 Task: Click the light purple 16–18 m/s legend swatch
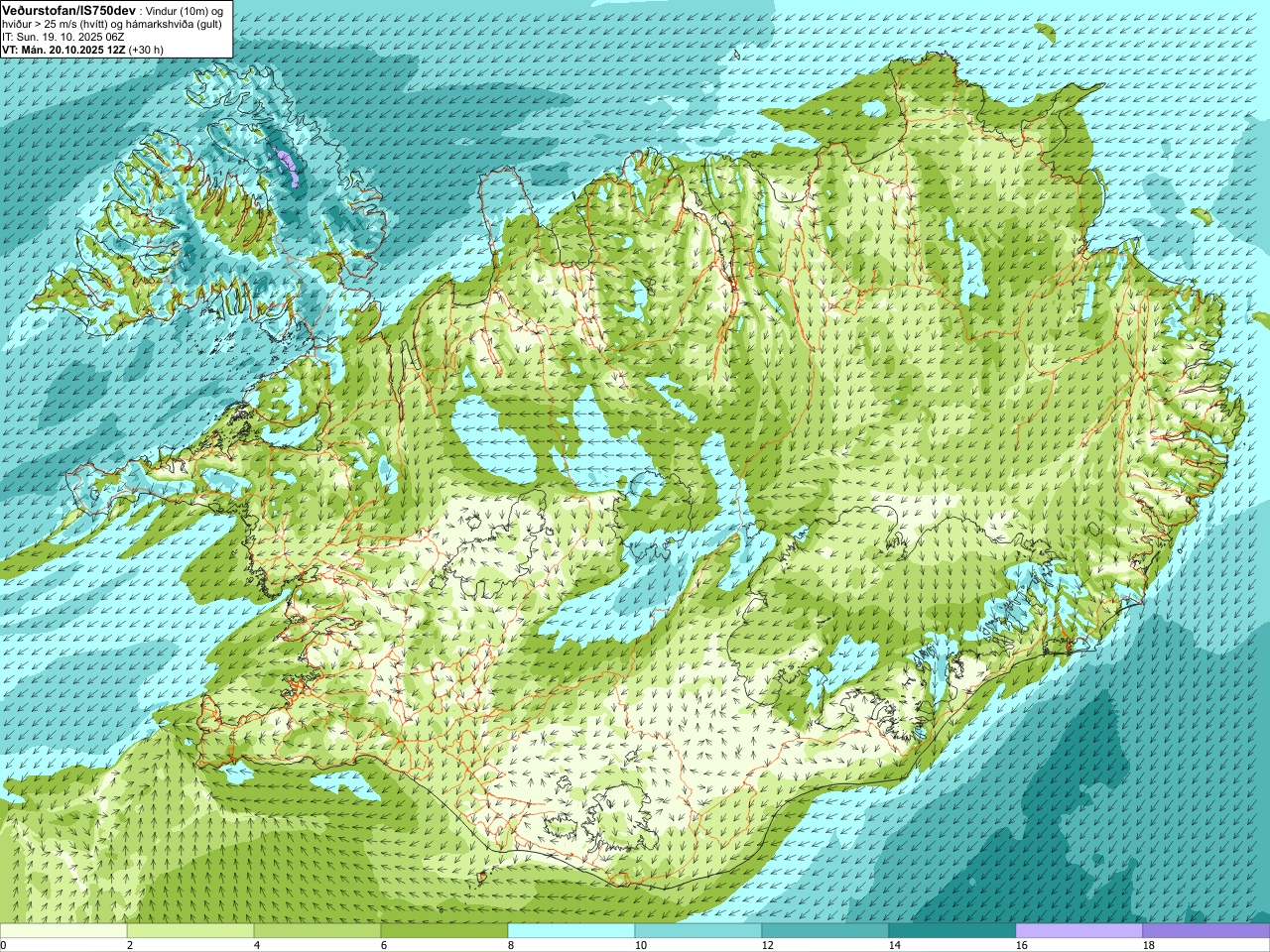tap(1079, 931)
